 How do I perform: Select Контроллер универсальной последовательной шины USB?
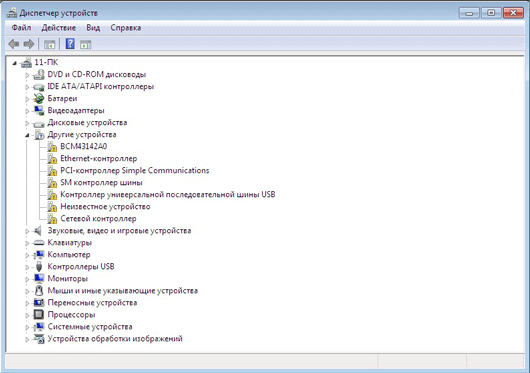coord(168,195)
